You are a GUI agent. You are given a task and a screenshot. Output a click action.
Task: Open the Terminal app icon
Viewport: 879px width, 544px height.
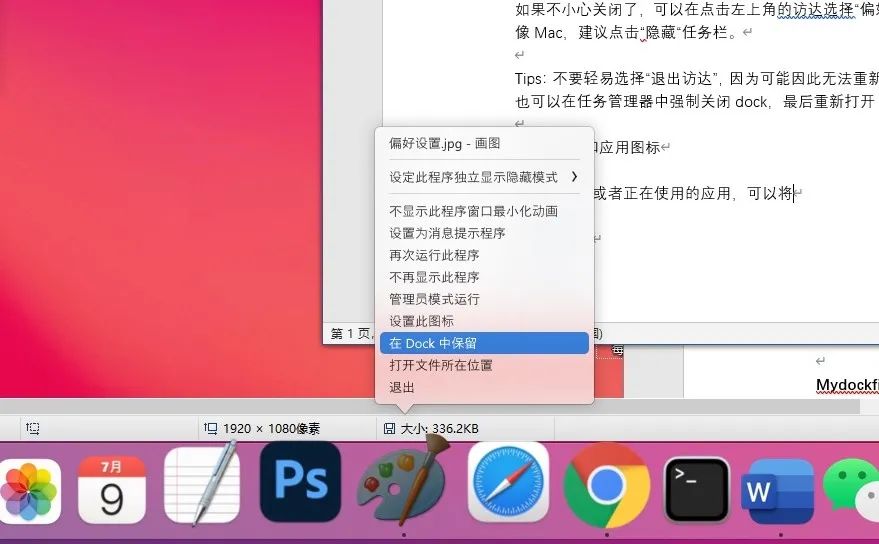tap(697, 490)
